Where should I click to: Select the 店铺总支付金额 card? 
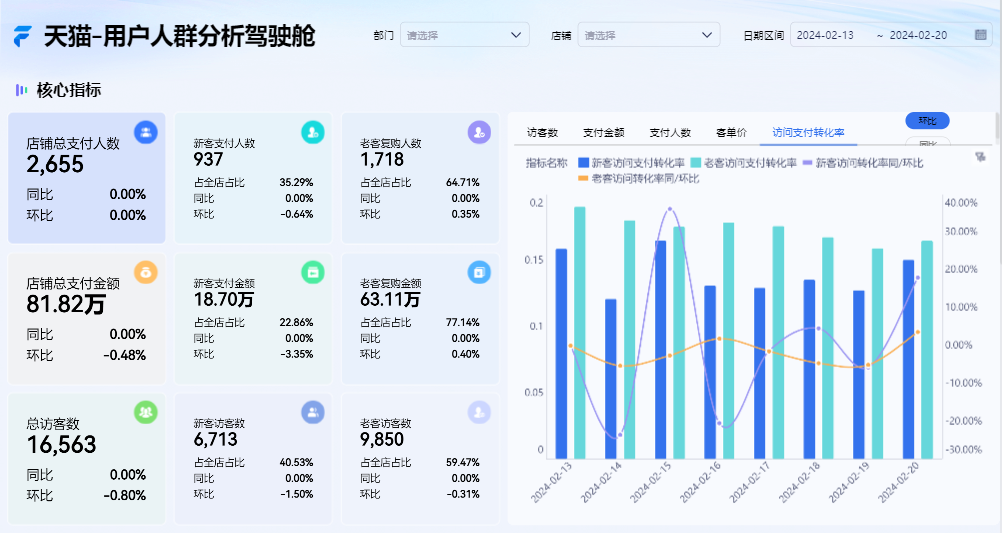point(87,318)
